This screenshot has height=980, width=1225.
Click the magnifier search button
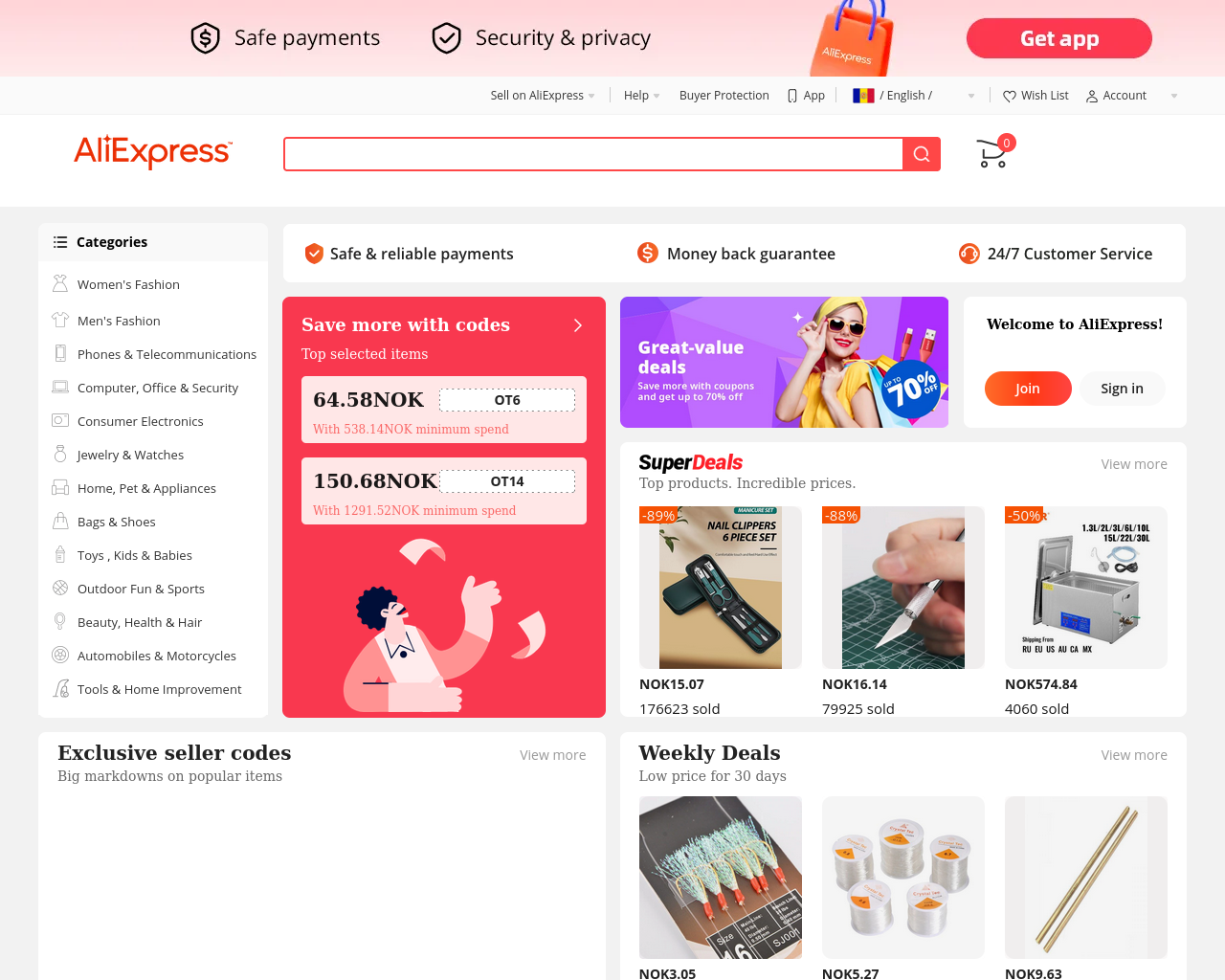click(922, 154)
